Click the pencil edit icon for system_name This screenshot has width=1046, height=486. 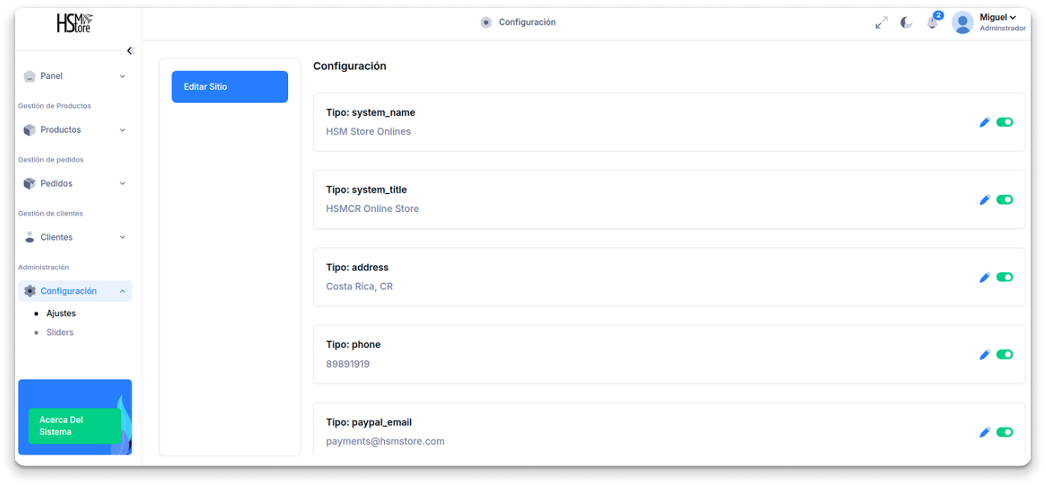click(x=984, y=122)
